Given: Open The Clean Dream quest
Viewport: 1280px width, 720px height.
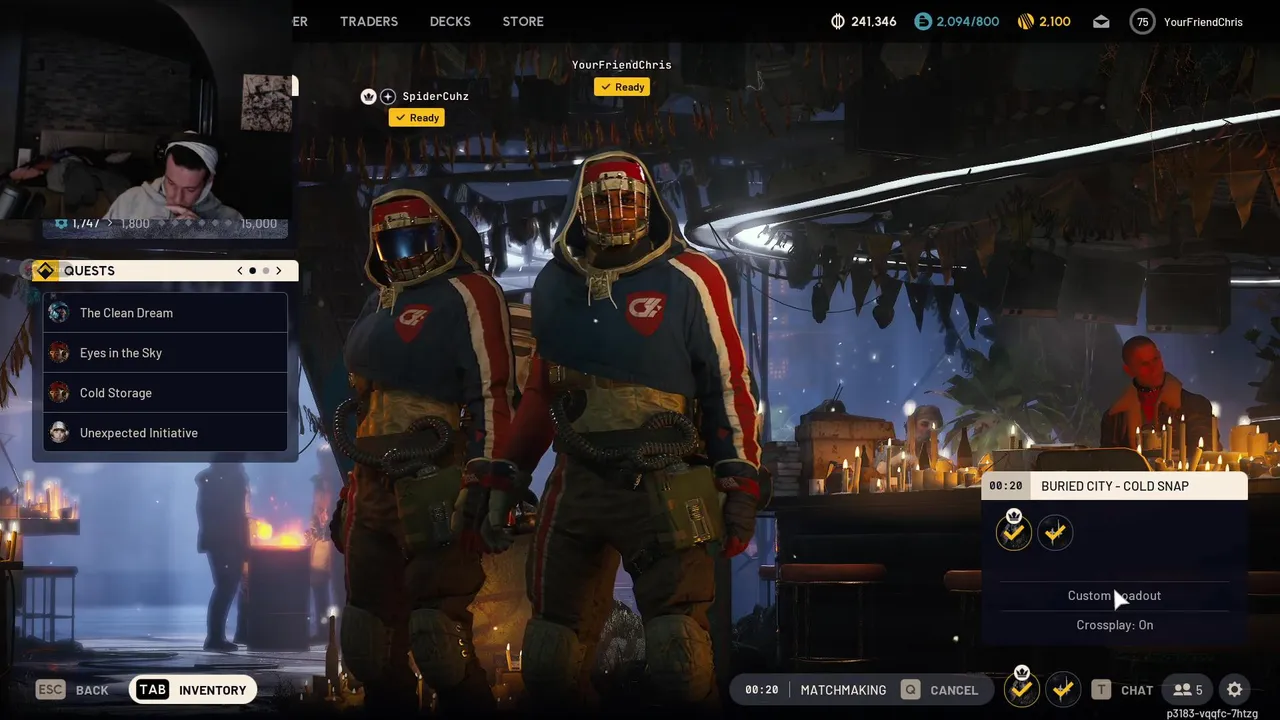Looking at the screenshot, I should click(165, 313).
